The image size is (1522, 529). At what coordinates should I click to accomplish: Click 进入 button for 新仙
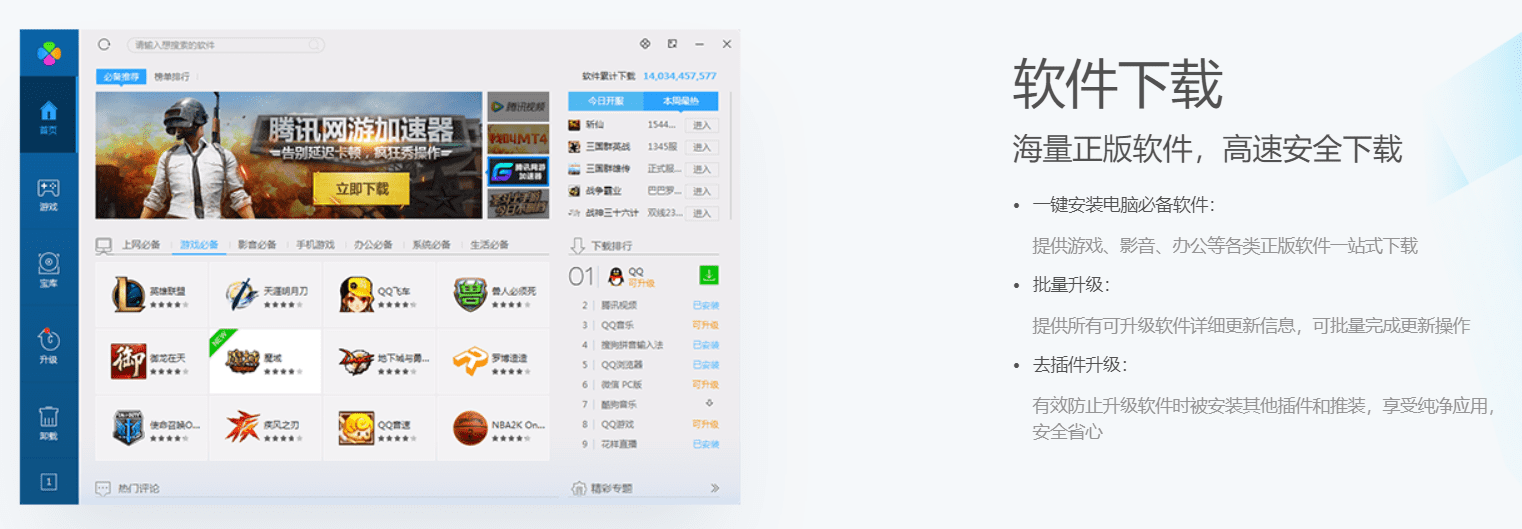point(701,125)
